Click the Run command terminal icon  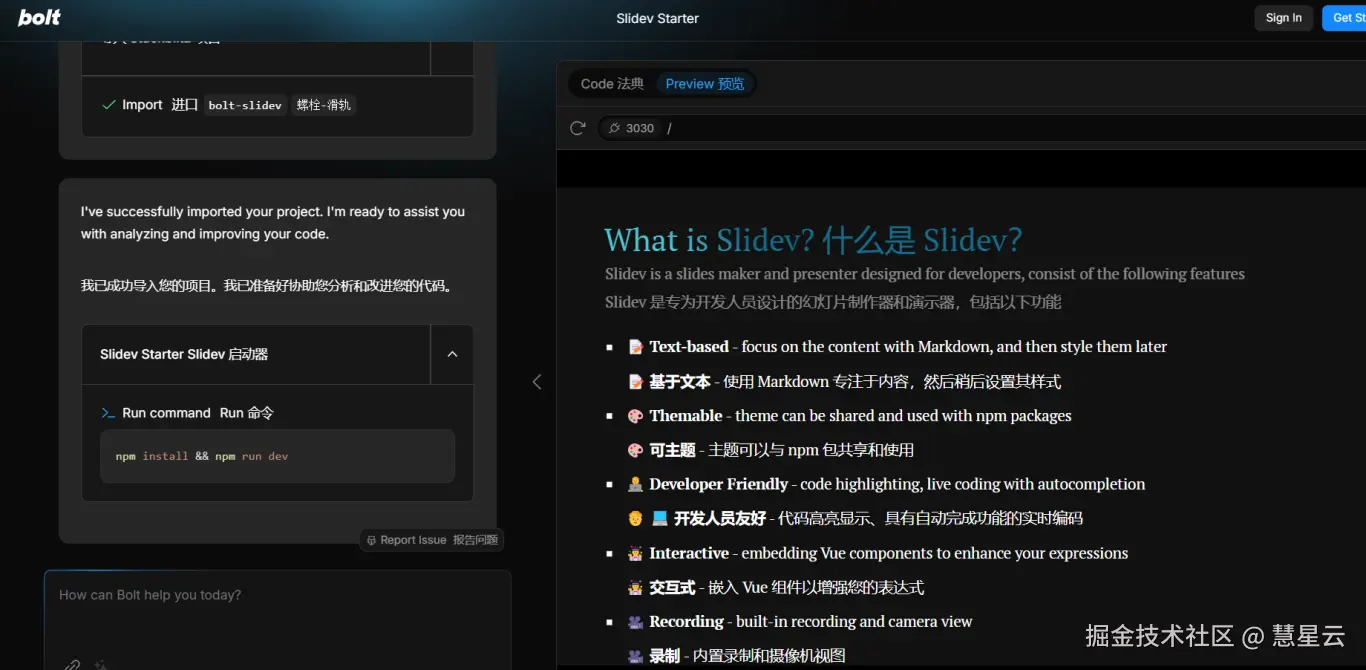tap(108, 413)
